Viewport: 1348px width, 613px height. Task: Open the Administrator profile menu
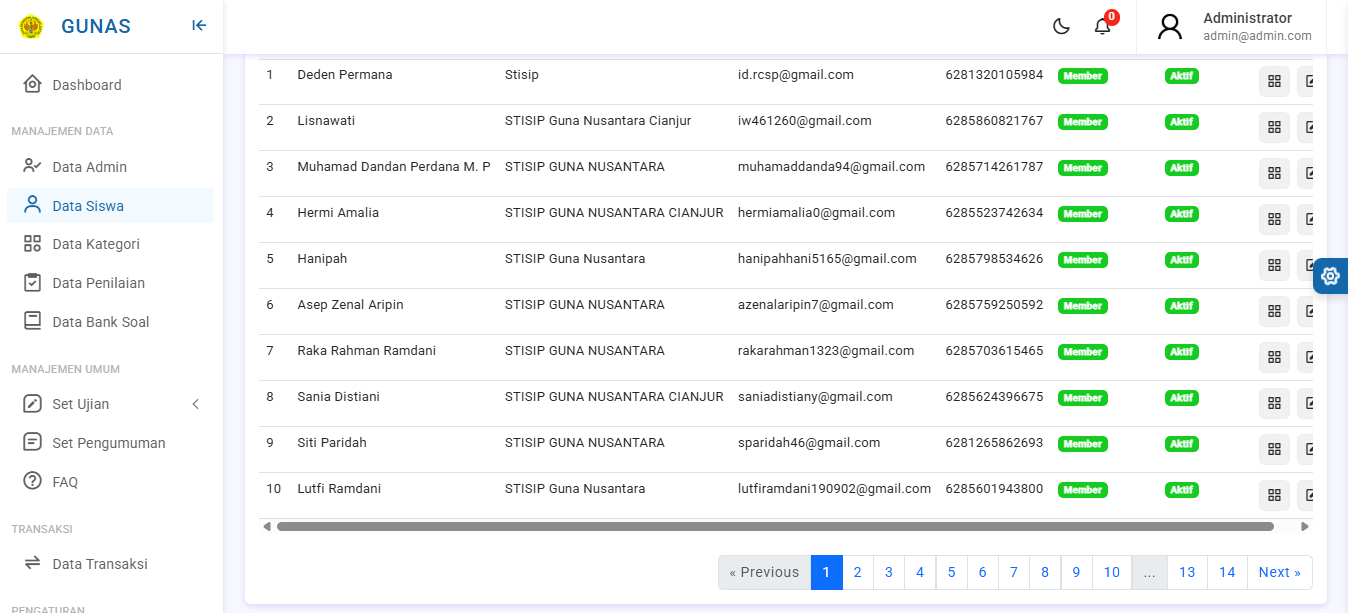[x=1236, y=27]
